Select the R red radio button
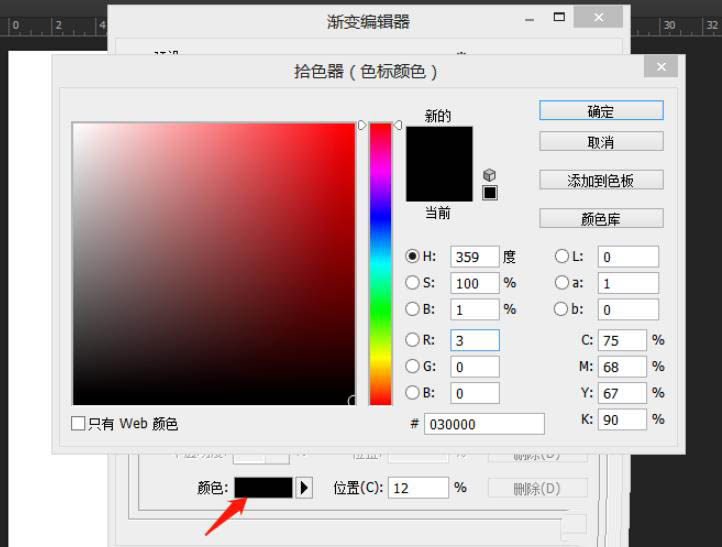722x547 pixels. pyautogui.click(x=412, y=340)
